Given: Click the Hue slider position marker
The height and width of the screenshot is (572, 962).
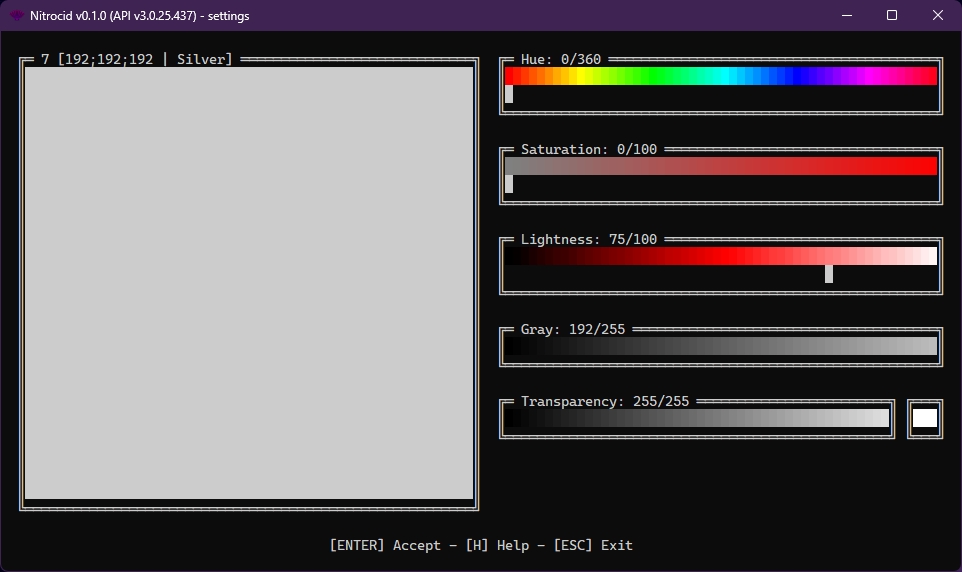Looking at the screenshot, I should (x=509, y=94).
